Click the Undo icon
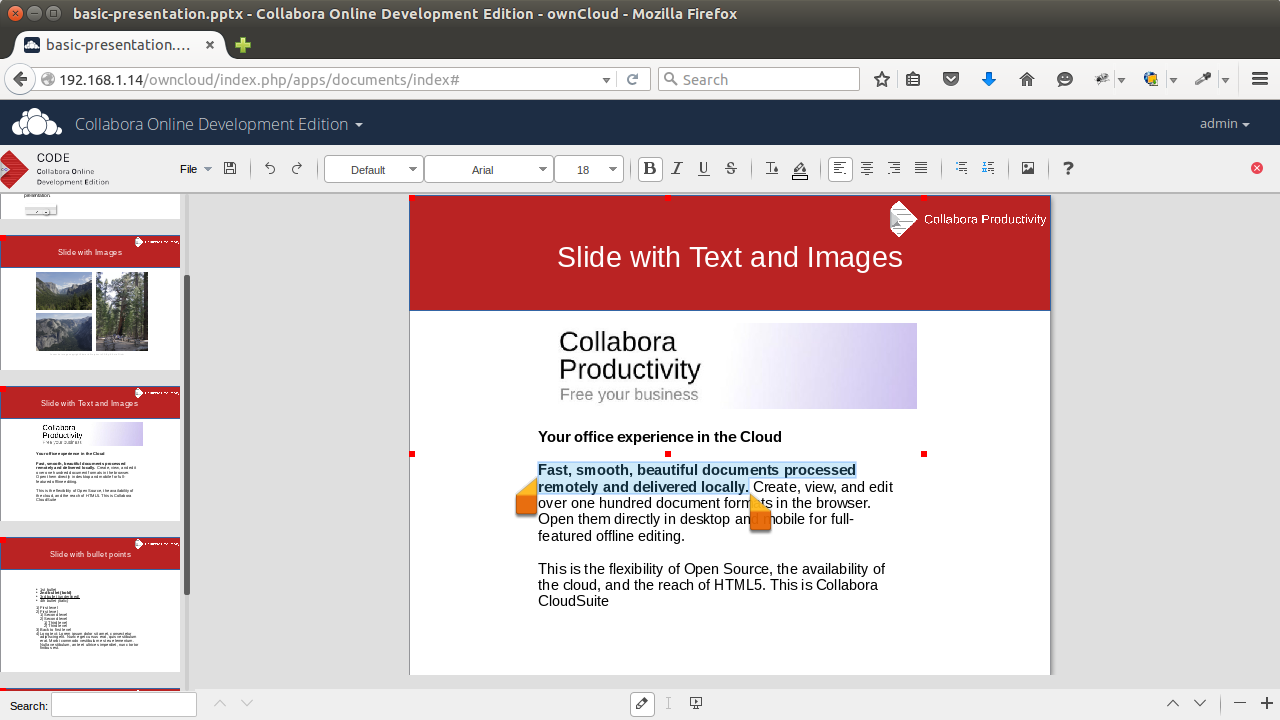Image resolution: width=1280 pixels, height=720 pixels. (x=269, y=168)
